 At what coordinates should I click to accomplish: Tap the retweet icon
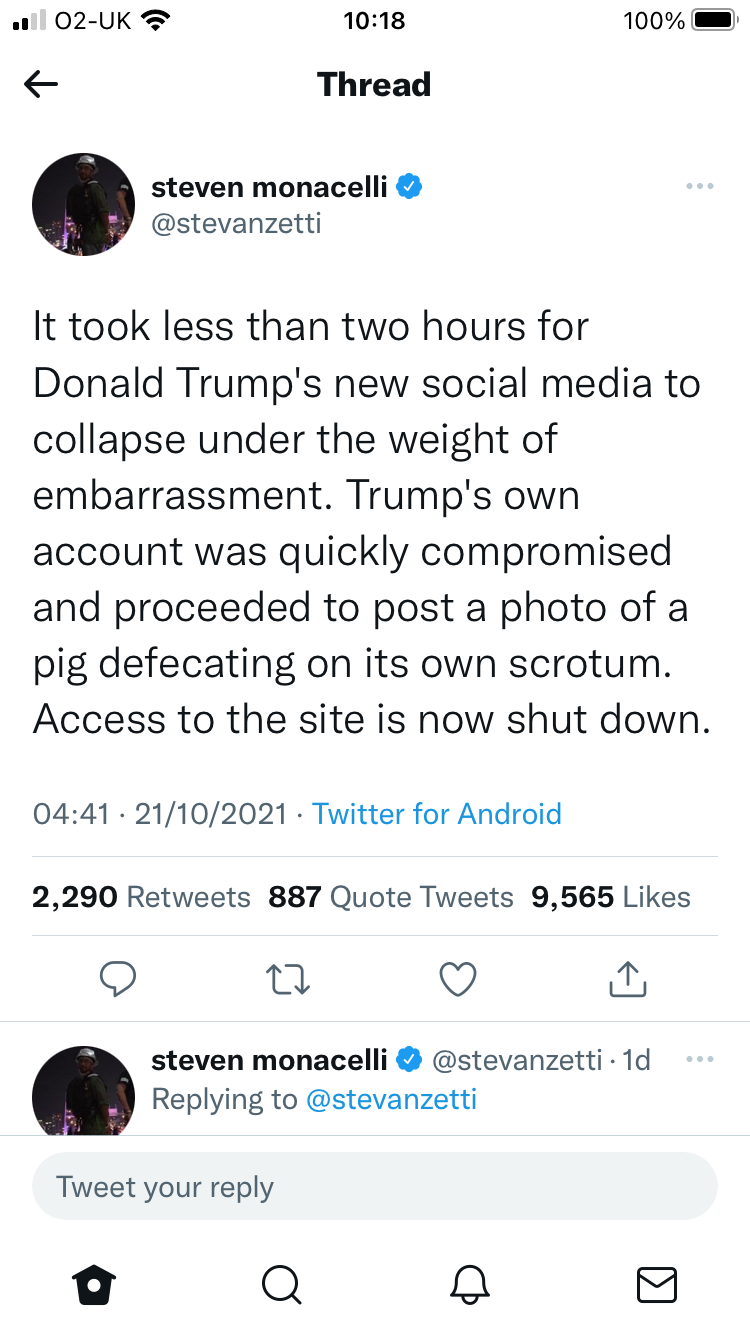pos(288,978)
